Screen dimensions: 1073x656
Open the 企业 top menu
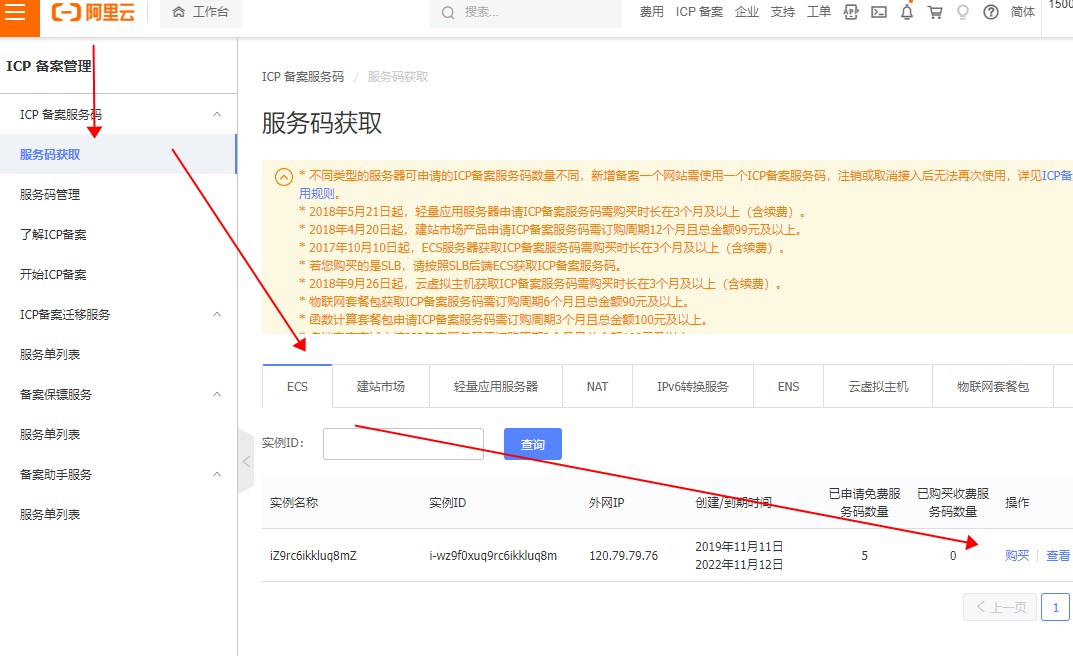point(747,12)
